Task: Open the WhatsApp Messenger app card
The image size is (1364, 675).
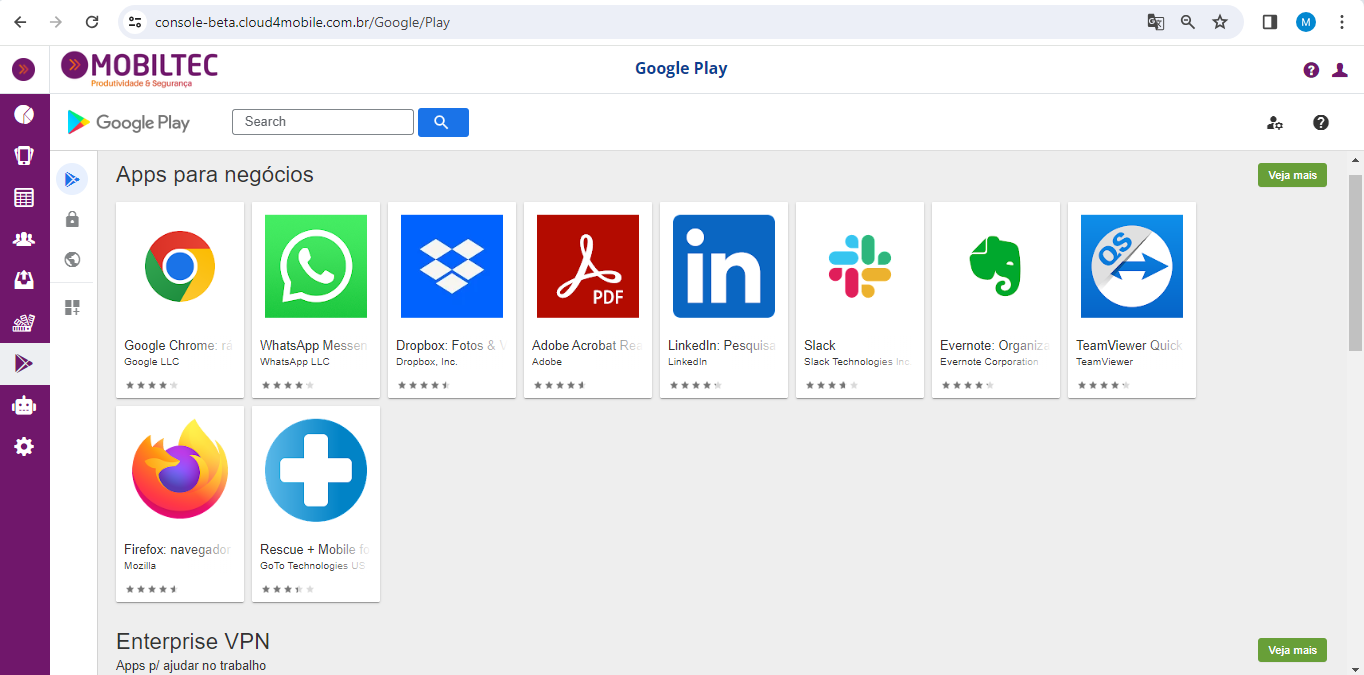Action: click(x=316, y=300)
